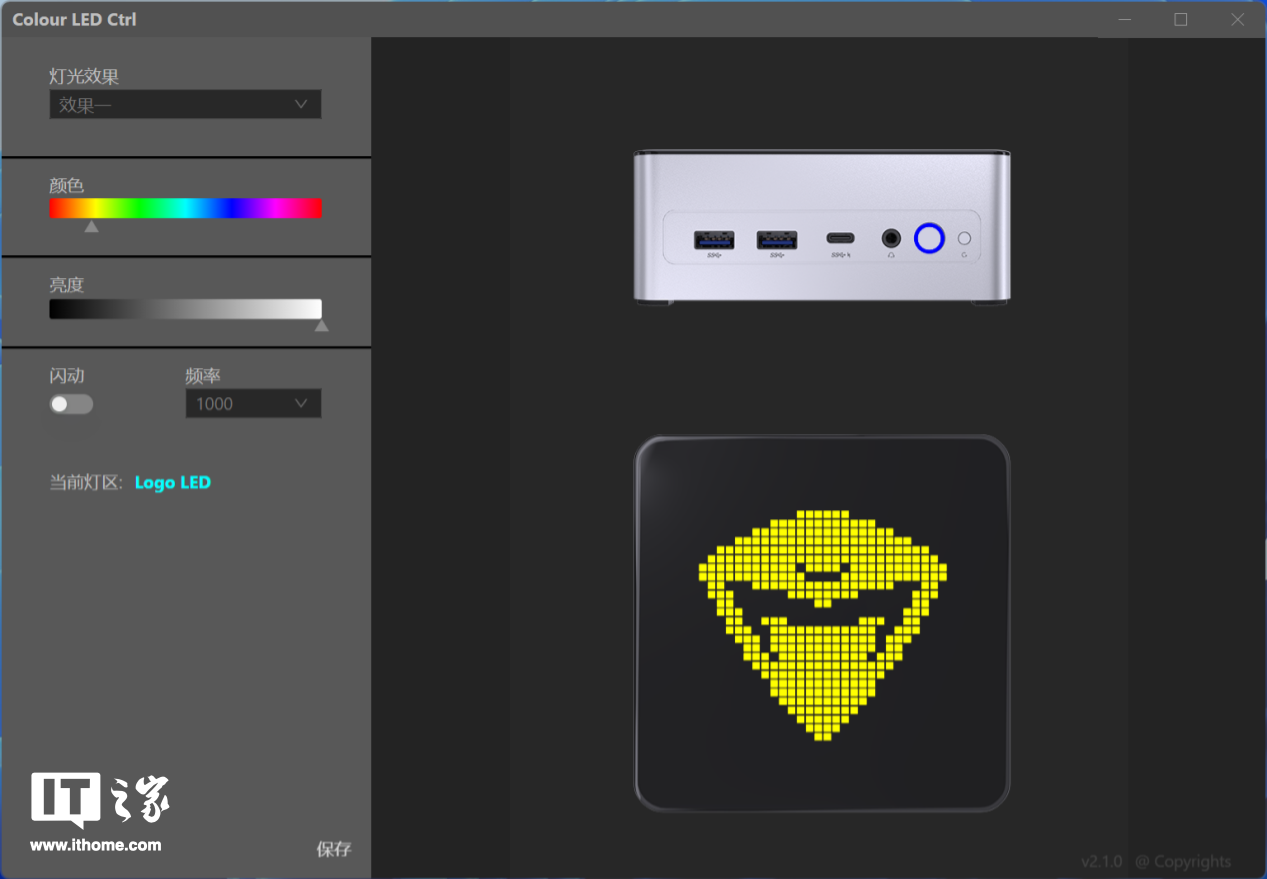
Task: Toggle the 闪动 flashing switch
Action: point(71,404)
